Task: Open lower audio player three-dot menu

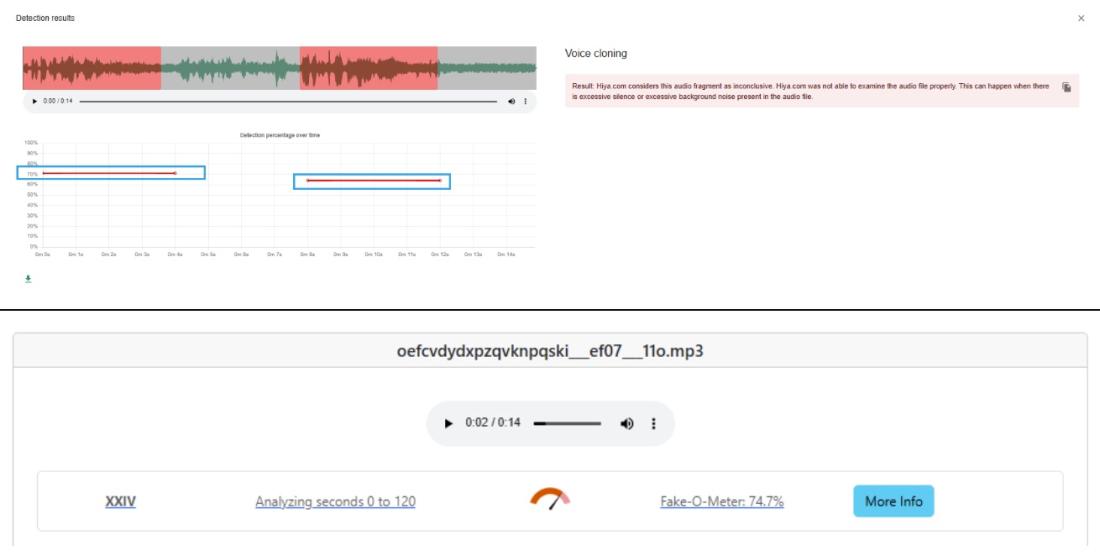Action: 654,424
